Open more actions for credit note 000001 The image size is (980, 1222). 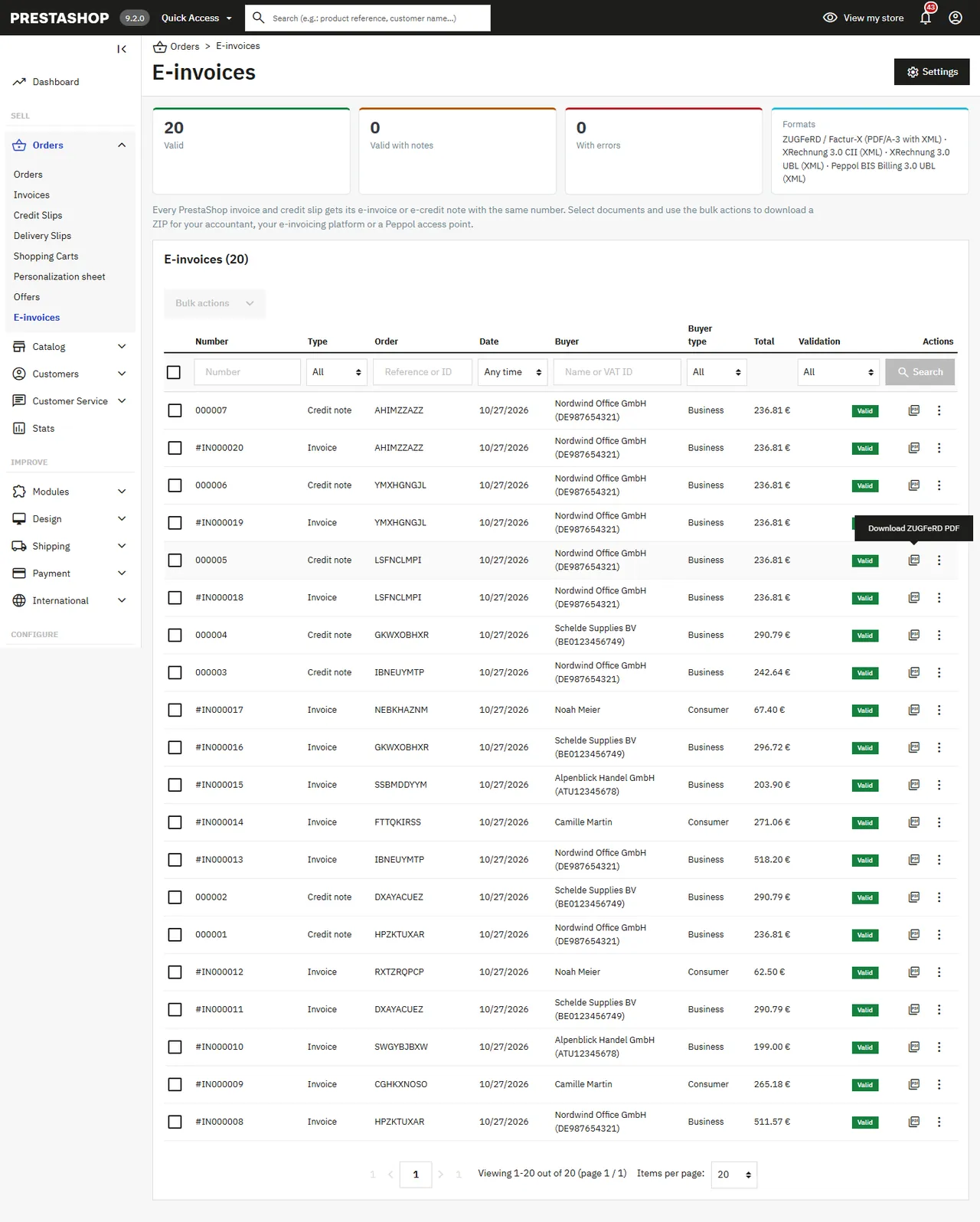pyautogui.click(x=939, y=935)
